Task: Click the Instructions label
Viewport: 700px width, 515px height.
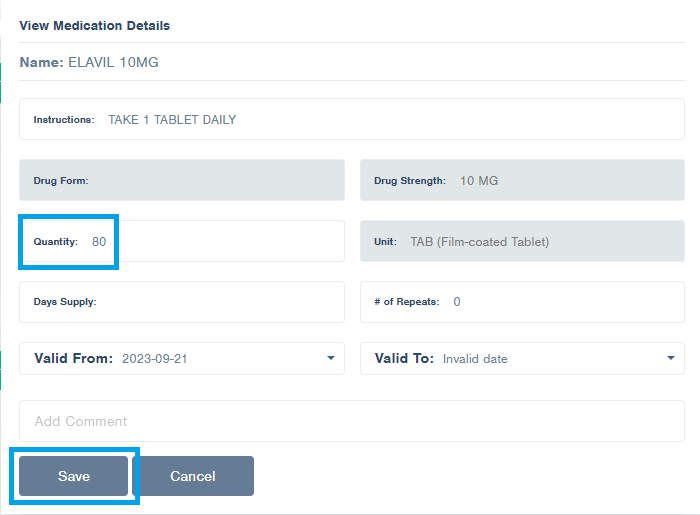Action: (64, 120)
